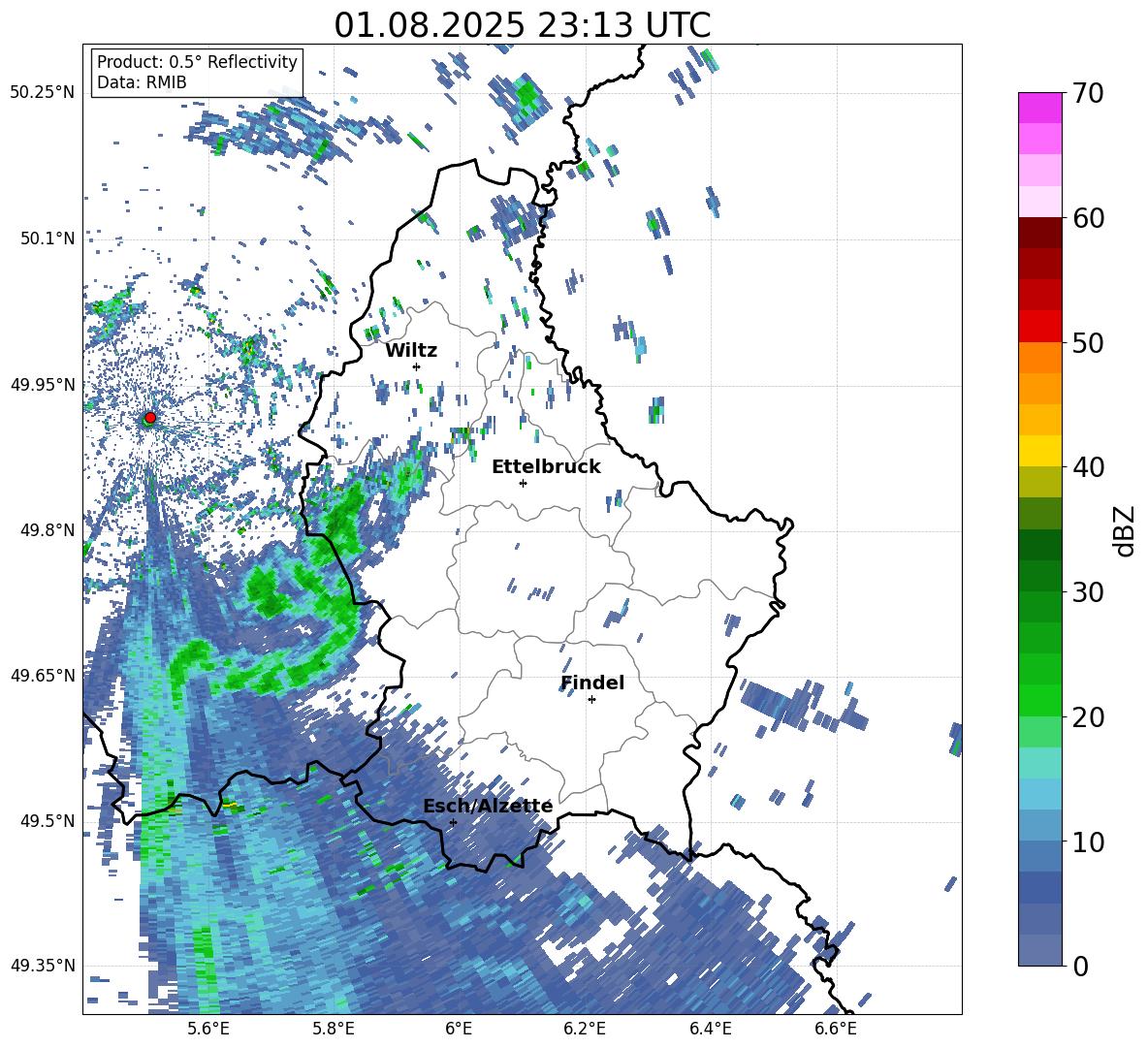Viewport: 1148px width, 1048px height.
Task: Click the colorbar tick label 10
Action: point(1088,842)
